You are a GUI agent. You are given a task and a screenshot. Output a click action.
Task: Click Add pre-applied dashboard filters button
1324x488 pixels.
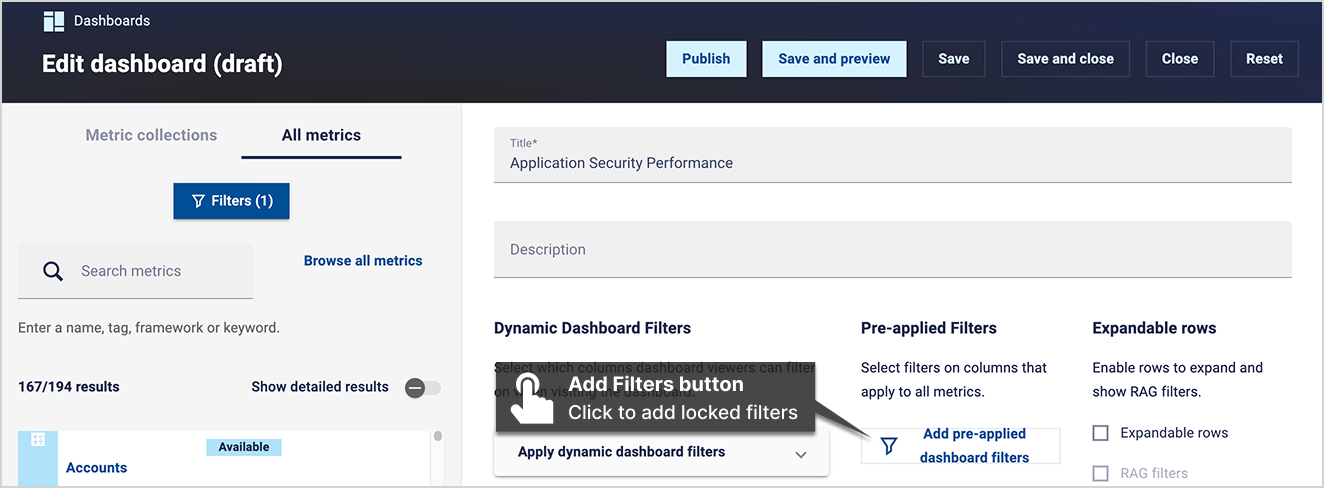pyautogui.click(x=960, y=446)
